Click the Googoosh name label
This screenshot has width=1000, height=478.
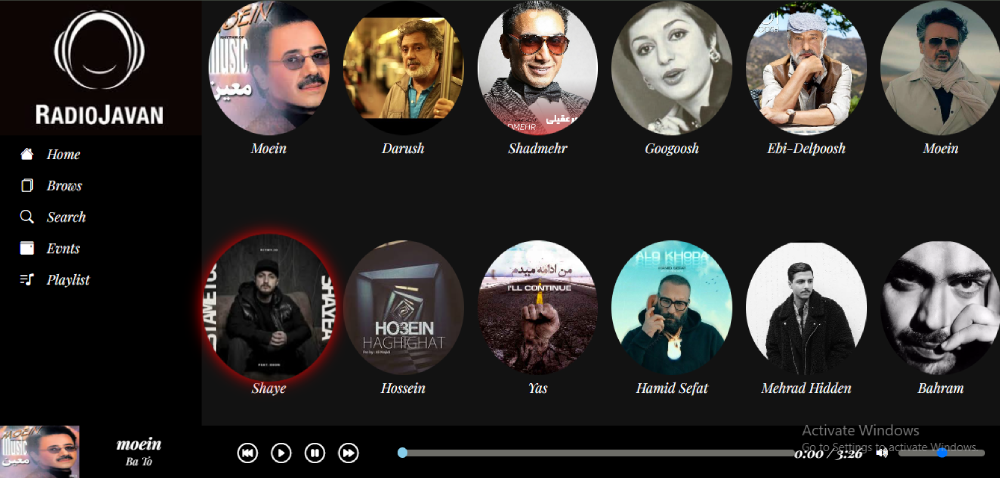point(672,148)
